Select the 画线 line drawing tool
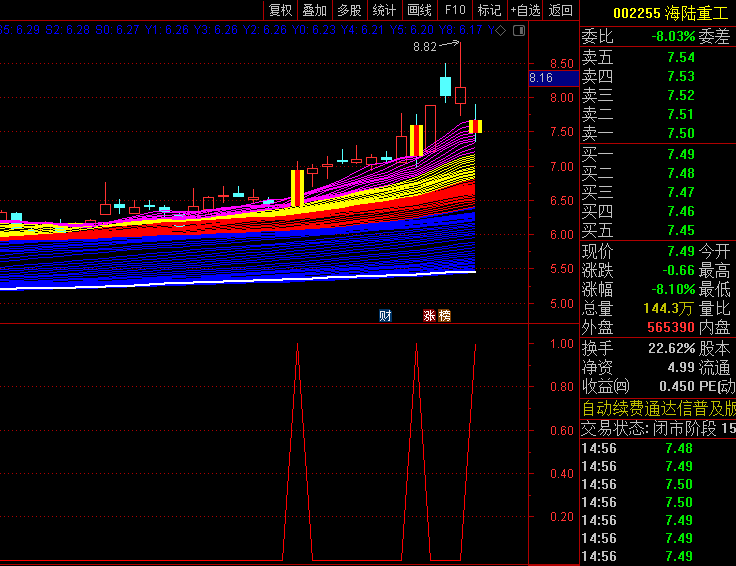Image resolution: width=736 pixels, height=566 pixels. (x=420, y=10)
